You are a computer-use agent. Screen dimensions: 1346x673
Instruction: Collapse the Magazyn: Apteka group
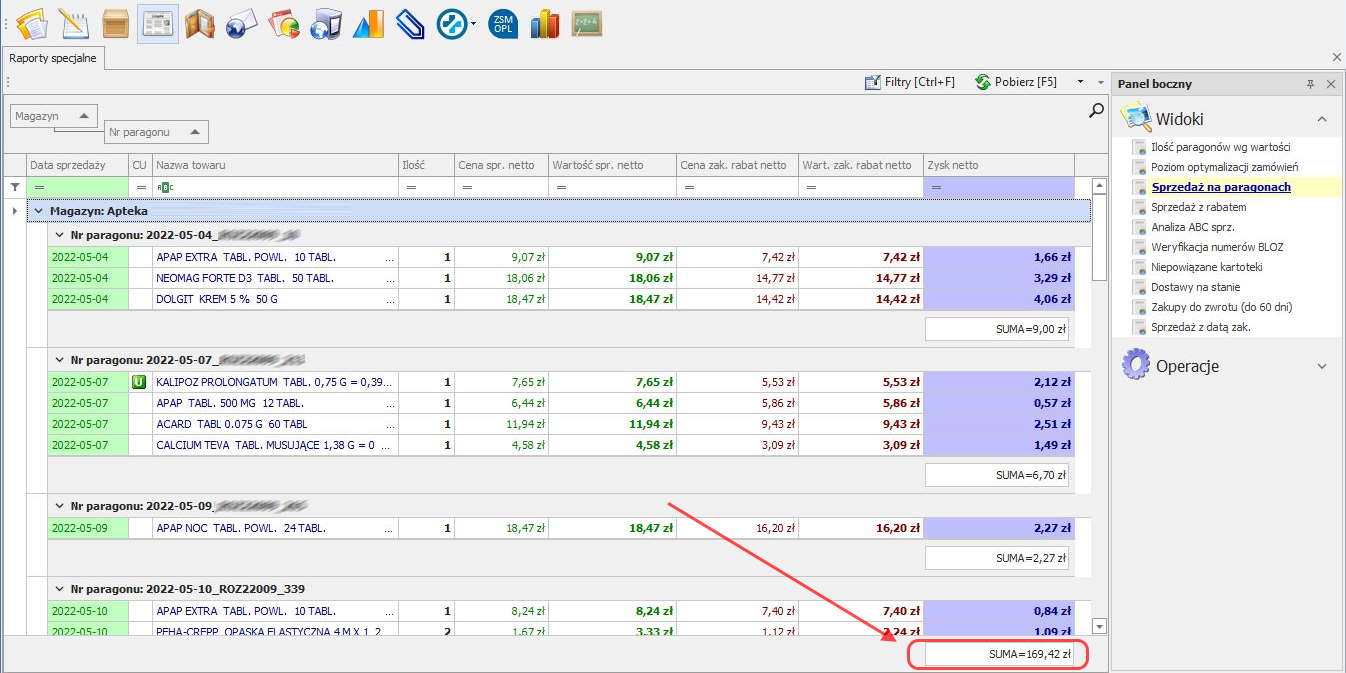point(39,211)
